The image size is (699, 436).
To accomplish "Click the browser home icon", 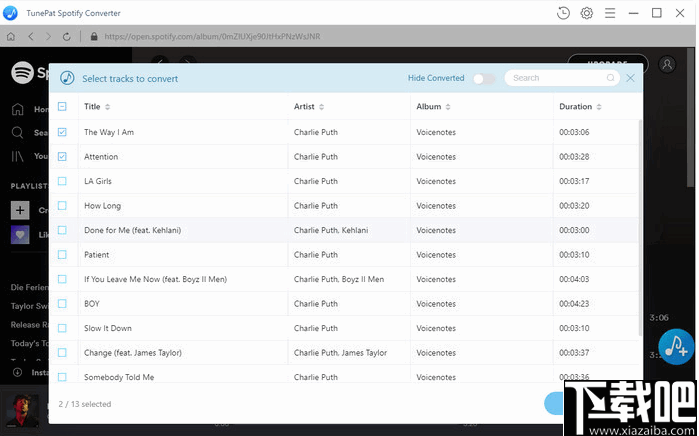I will pyautogui.click(x=11, y=37).
